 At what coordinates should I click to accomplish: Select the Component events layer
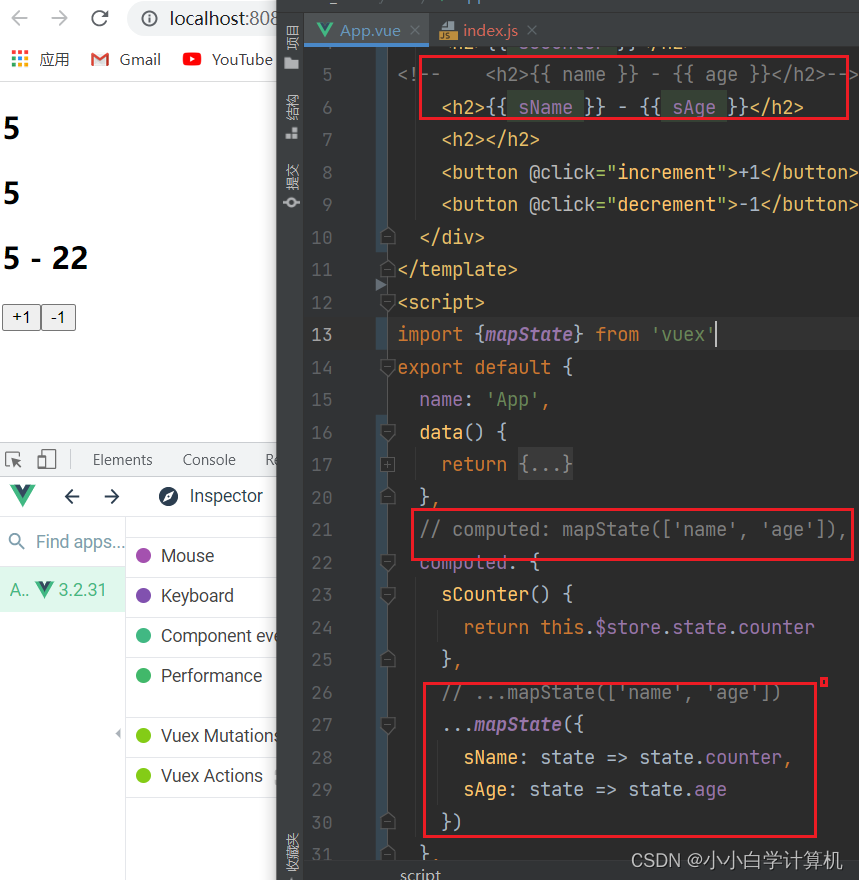(x=201, y=636)
